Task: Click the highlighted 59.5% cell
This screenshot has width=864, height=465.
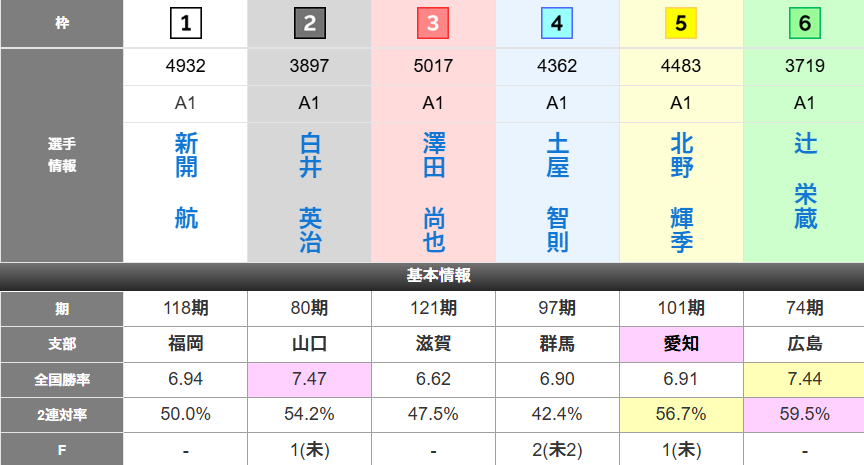Action: tap(805, 414)
